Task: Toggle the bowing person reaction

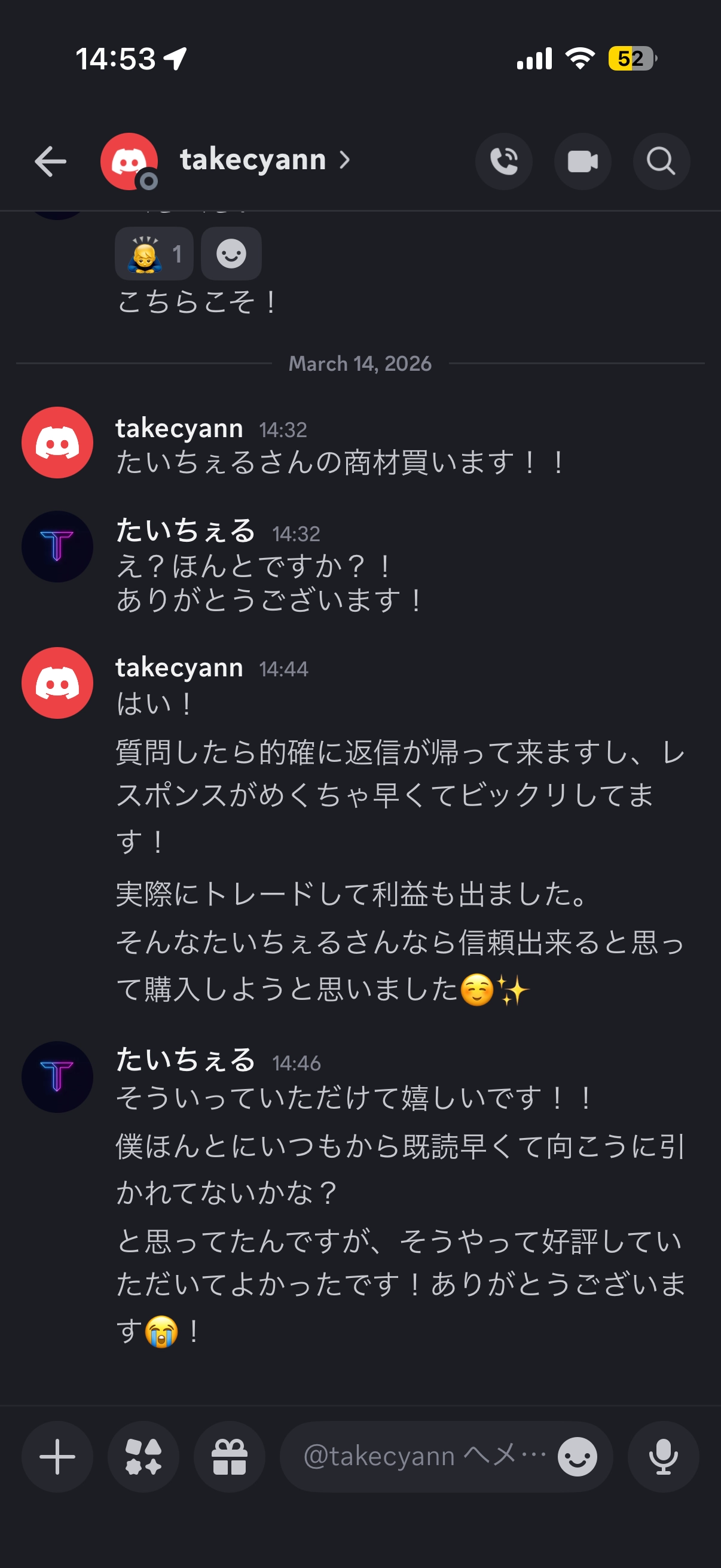Action: (x=154, y=254)
